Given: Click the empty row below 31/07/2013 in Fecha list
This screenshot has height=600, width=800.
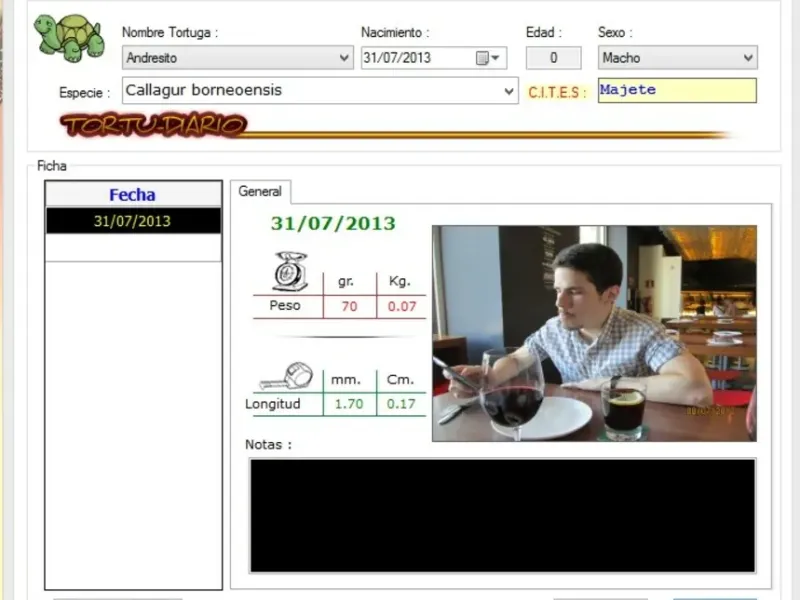Looking at the screenshot, I should tap(133, 247).
